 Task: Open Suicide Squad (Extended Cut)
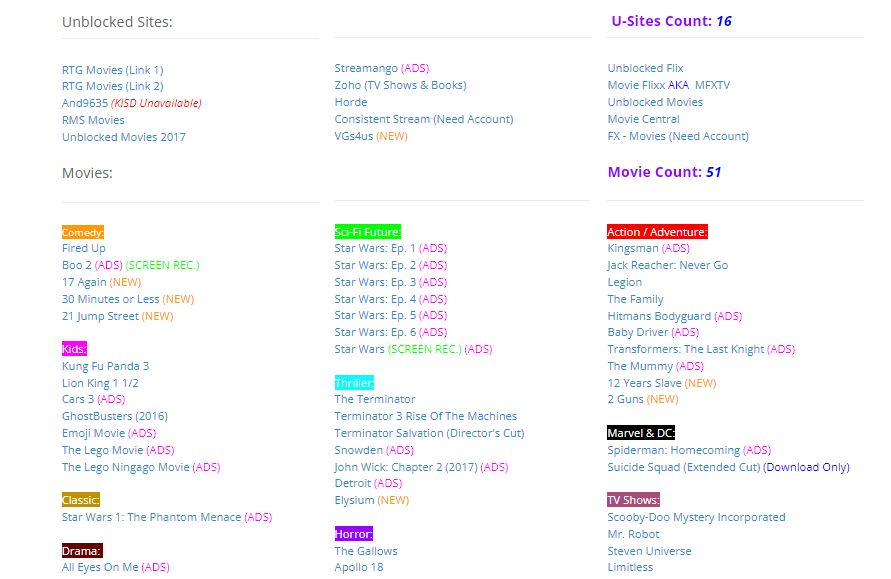click(684, 468)
